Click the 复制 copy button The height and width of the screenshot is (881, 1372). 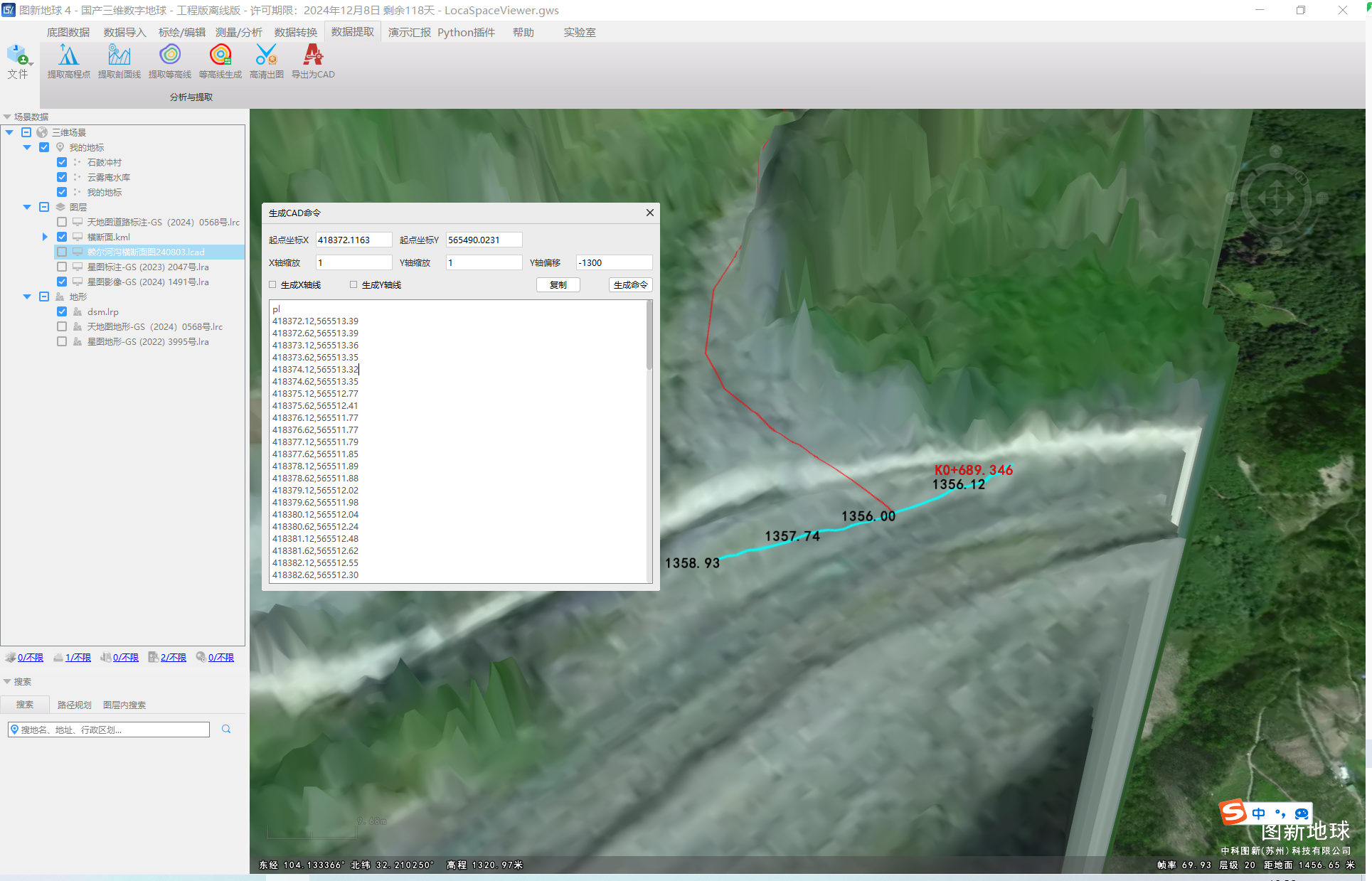click(x=558, y=284)
